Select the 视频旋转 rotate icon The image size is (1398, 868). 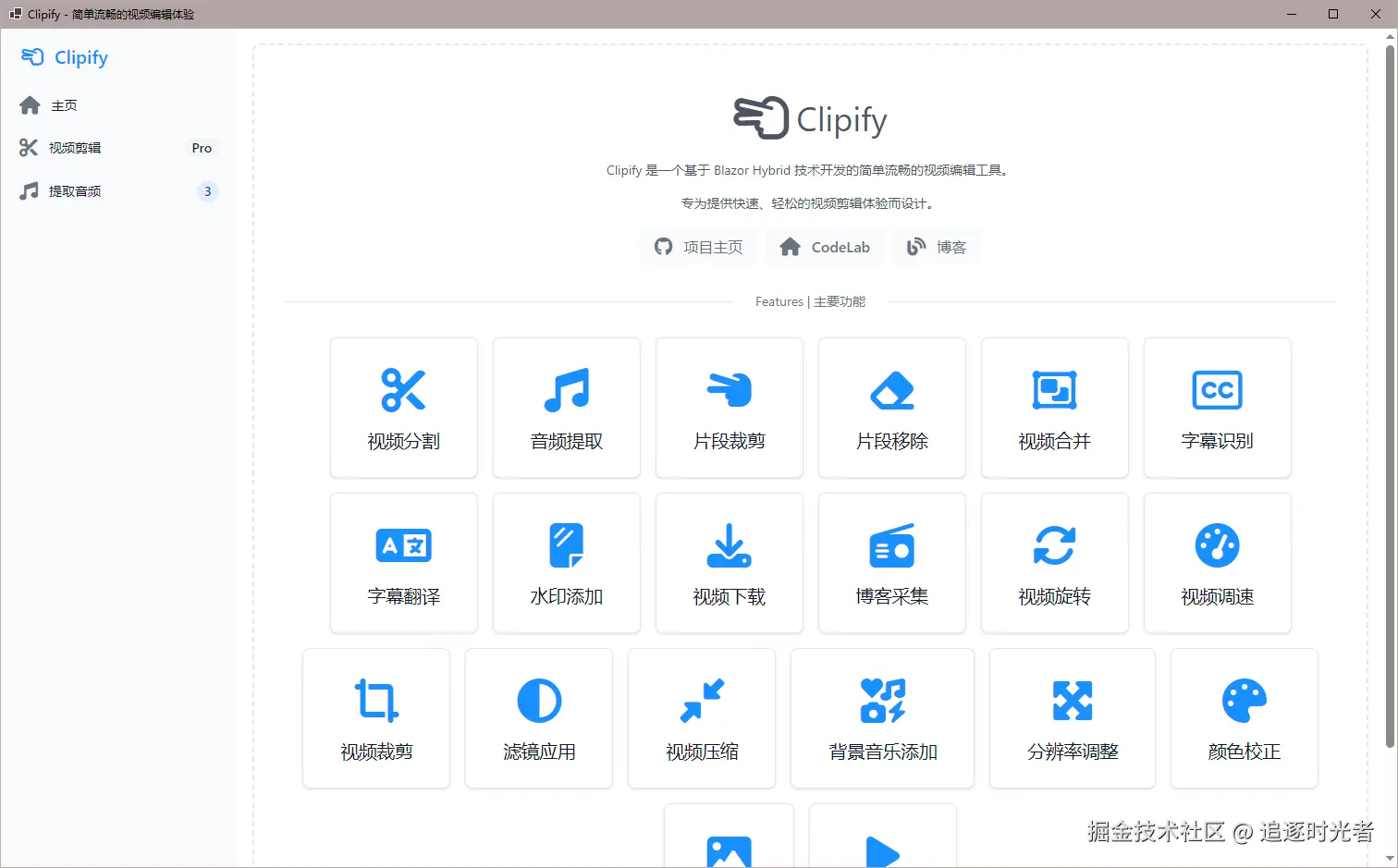[1055, 545]
